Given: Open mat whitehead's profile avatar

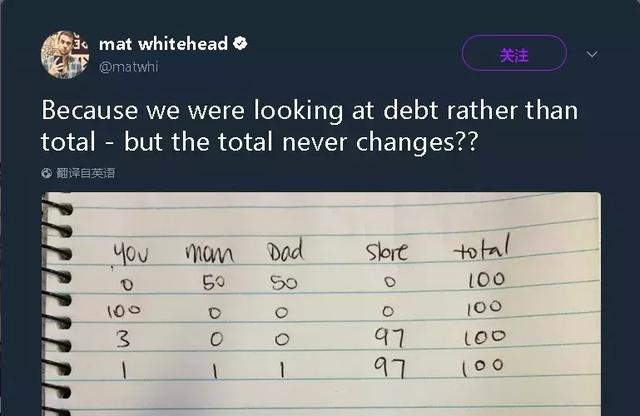Looking at the screenshot, I should click(65, 54).
